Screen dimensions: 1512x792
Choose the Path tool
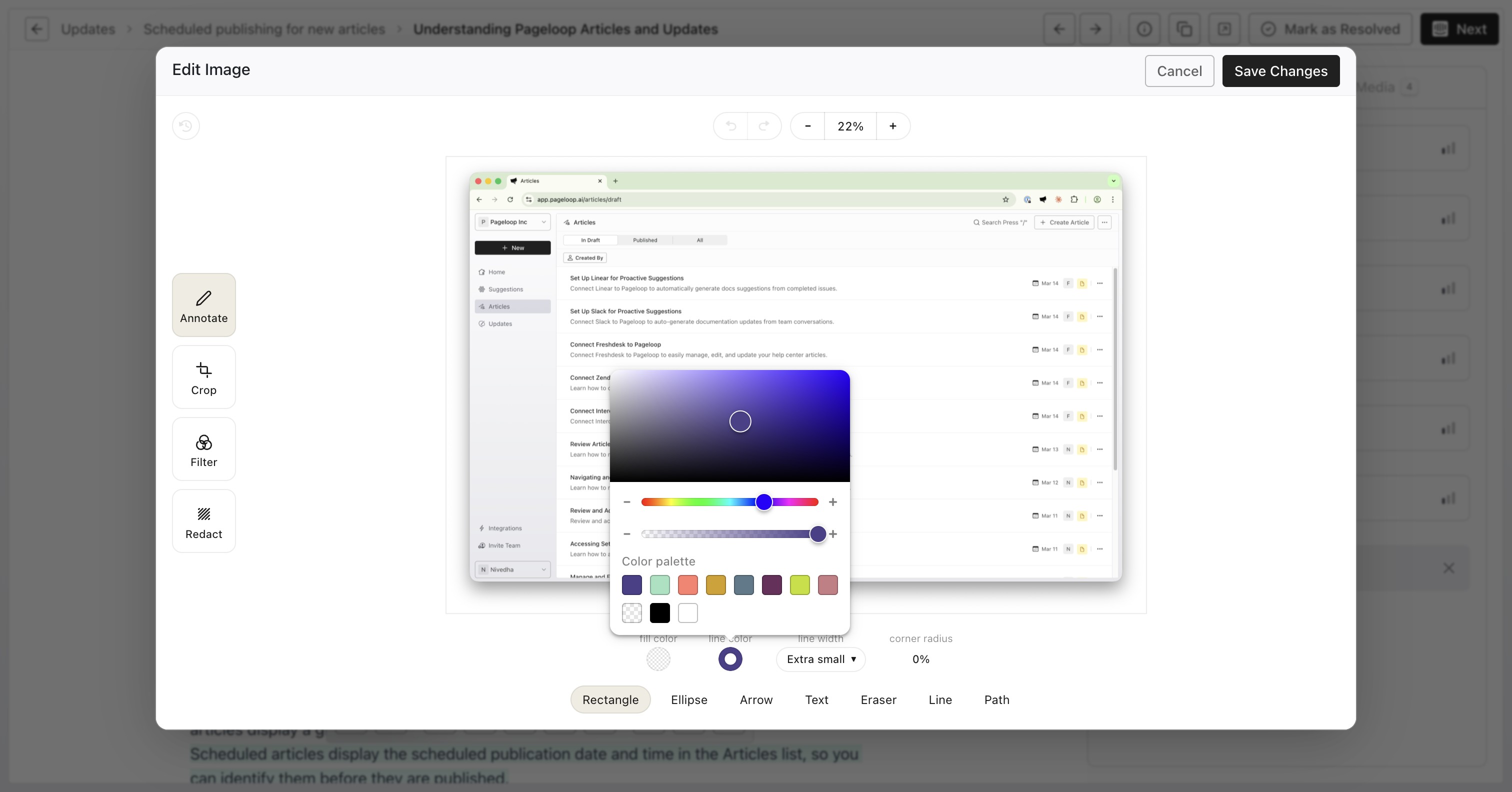pos(996,700)
